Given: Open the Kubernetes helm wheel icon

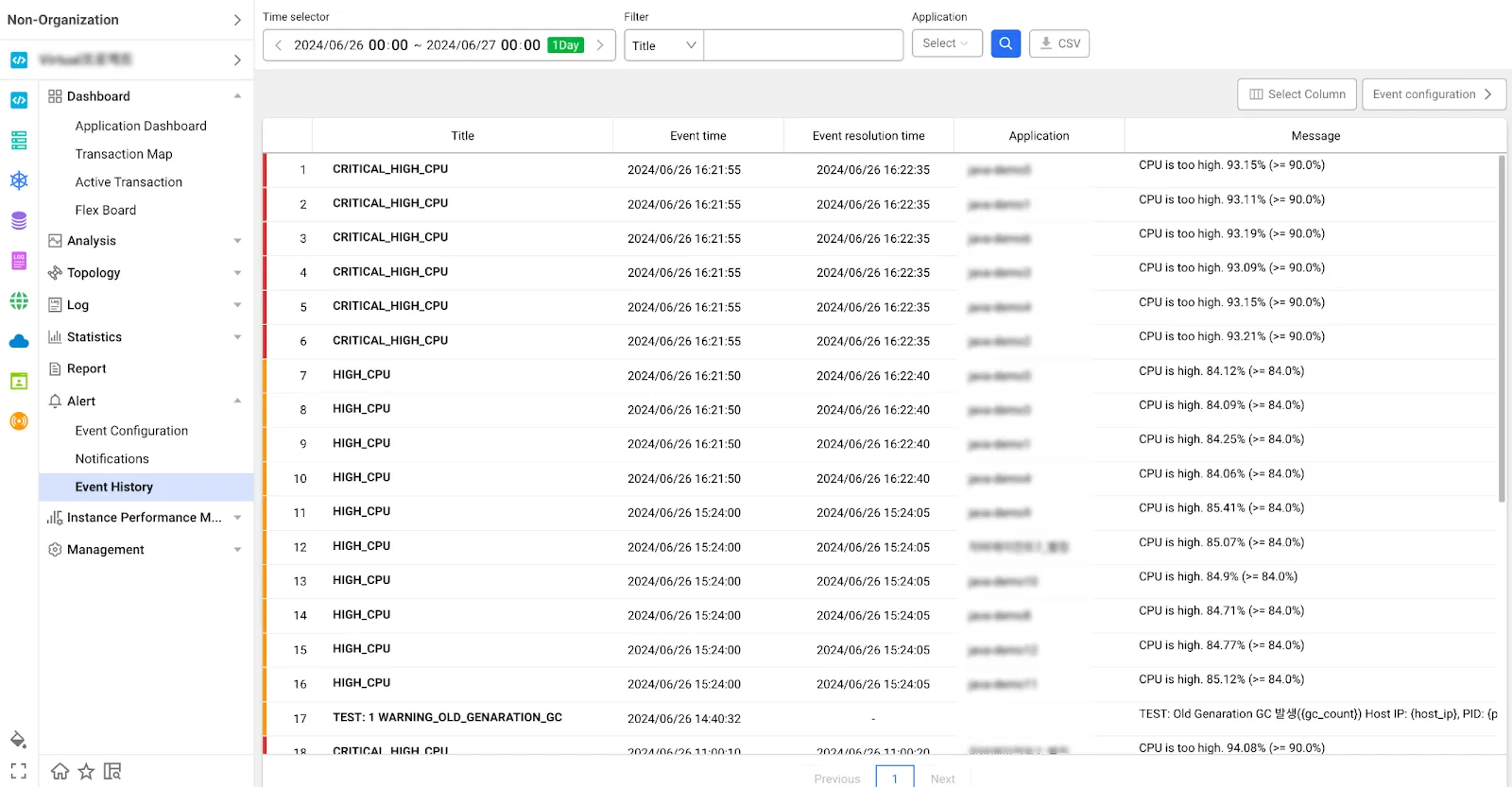Looking at the screenshot, I should click(19, 180).
